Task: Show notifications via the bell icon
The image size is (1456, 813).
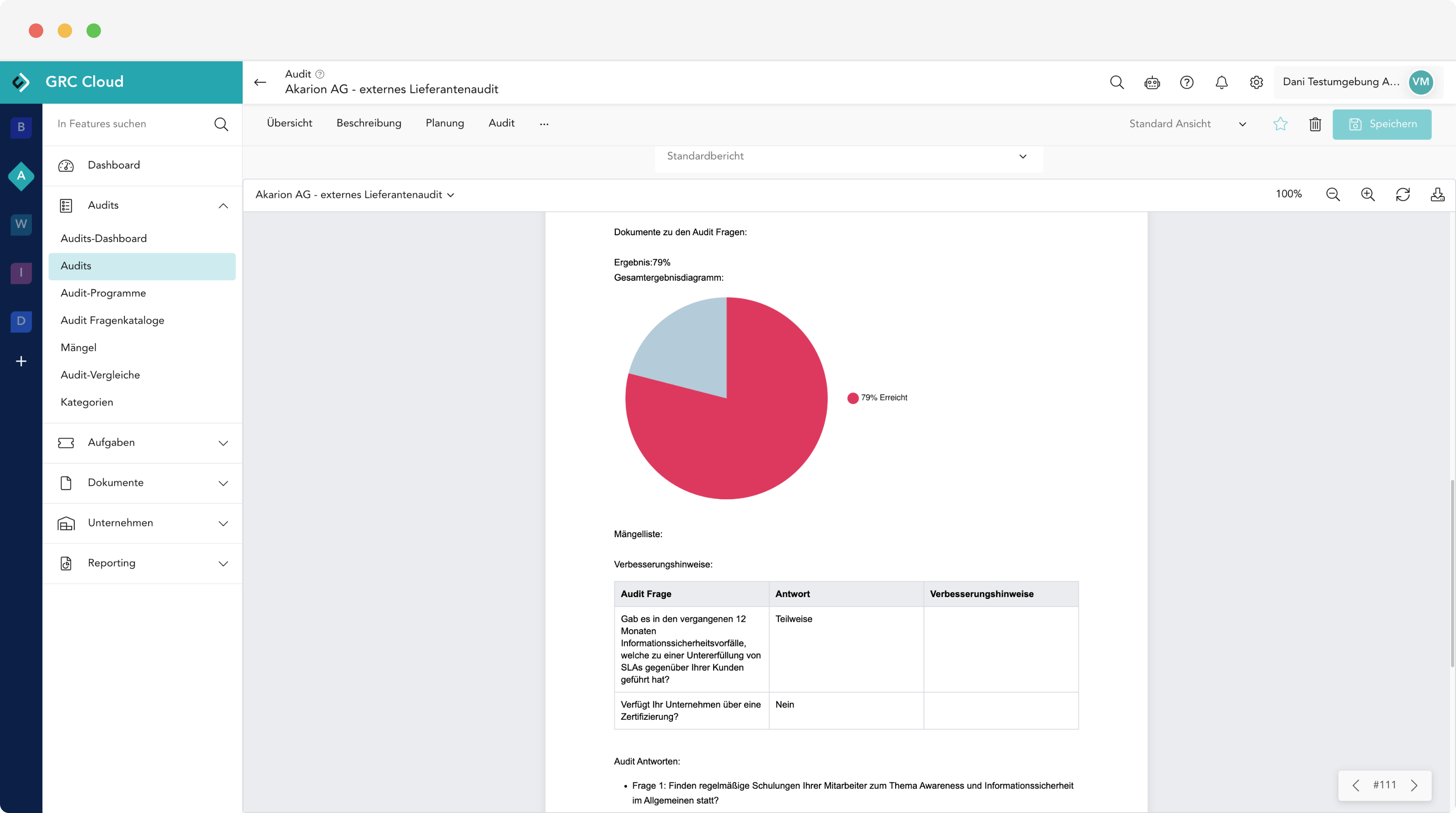Action: tap(1221, 82)
